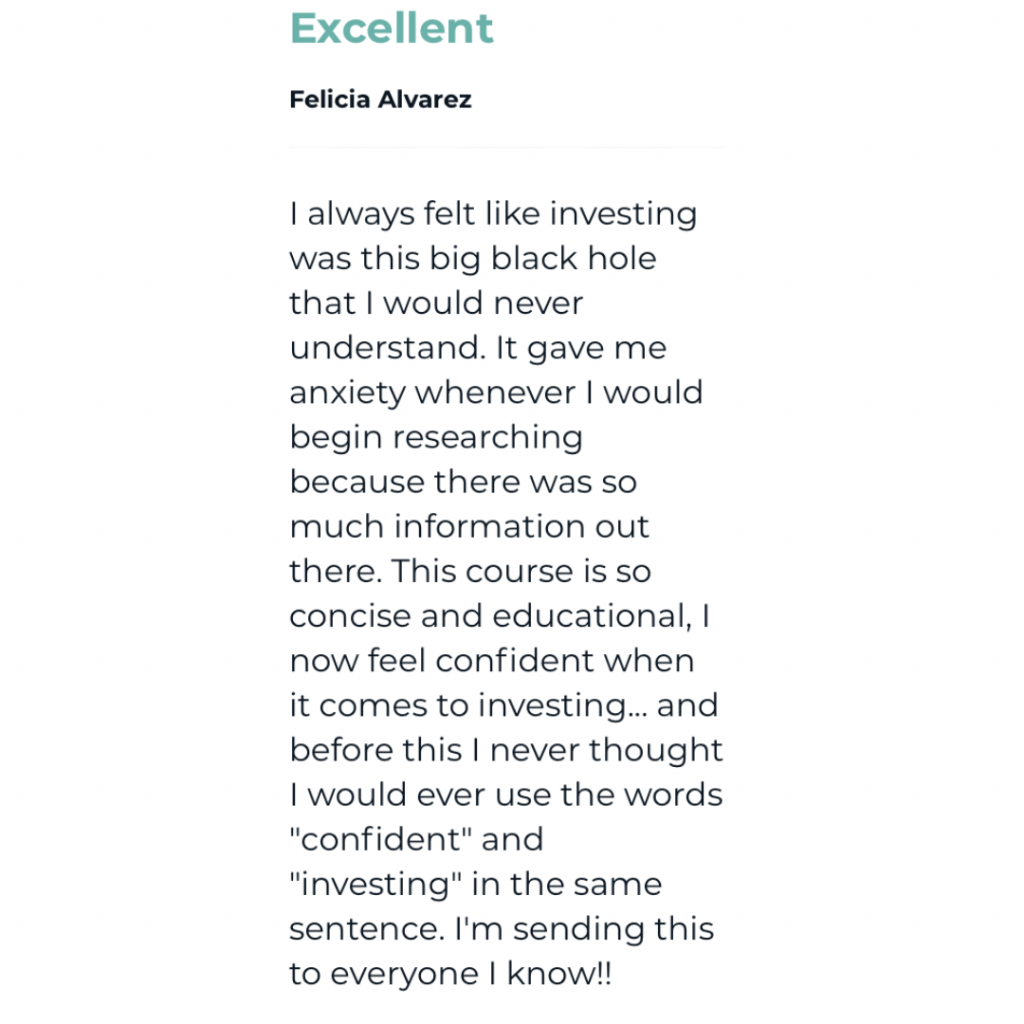
Task: Click the words "now feel confident when"
Action: tap(492, 661)
